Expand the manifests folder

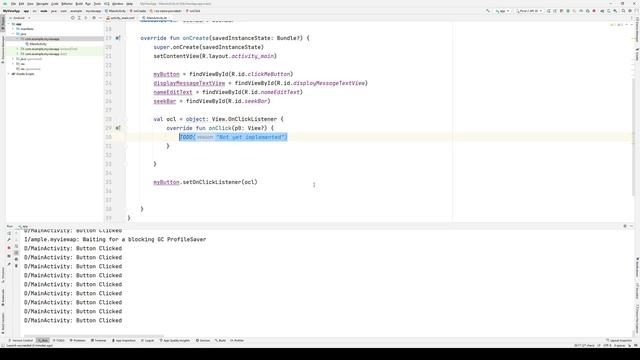[x=13, y=29]
